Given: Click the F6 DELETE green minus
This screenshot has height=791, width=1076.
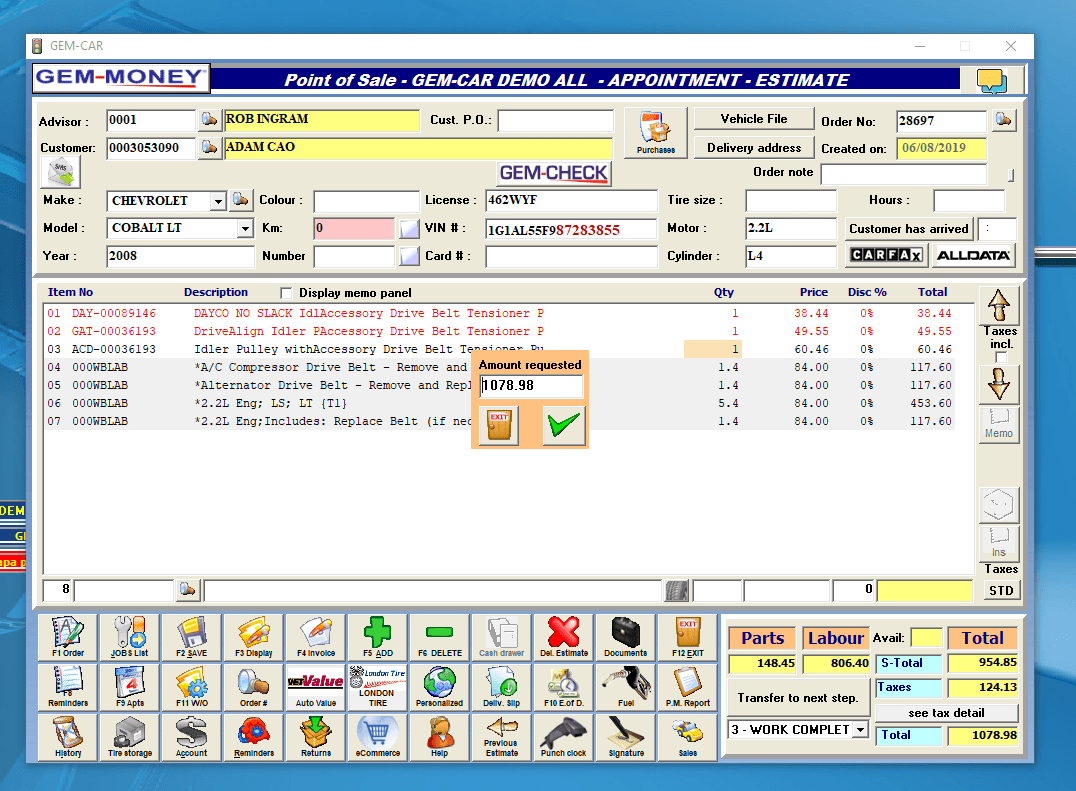Looking at the screenshot, I should 439,637.
